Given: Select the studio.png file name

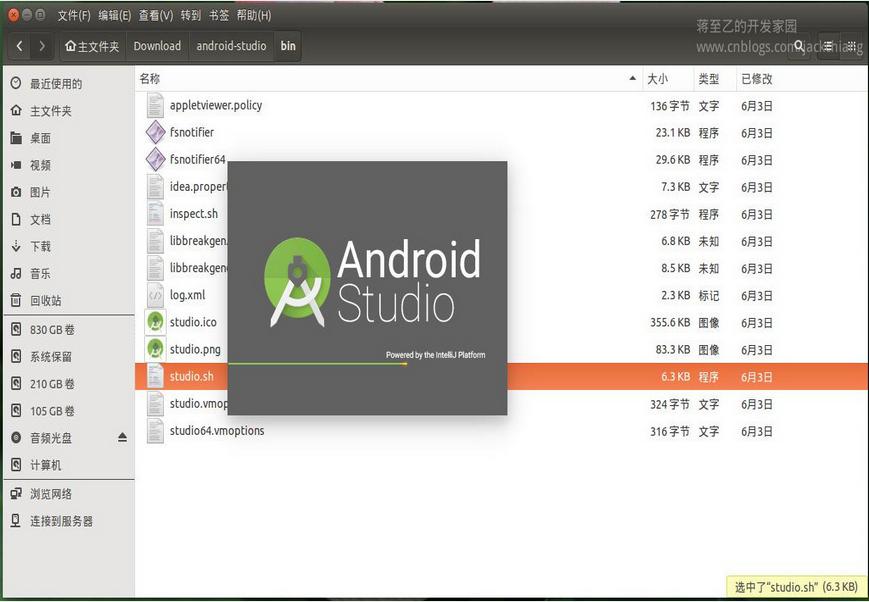Looking at the screenshot, I should pyautogui.click(x=195, y=349).
